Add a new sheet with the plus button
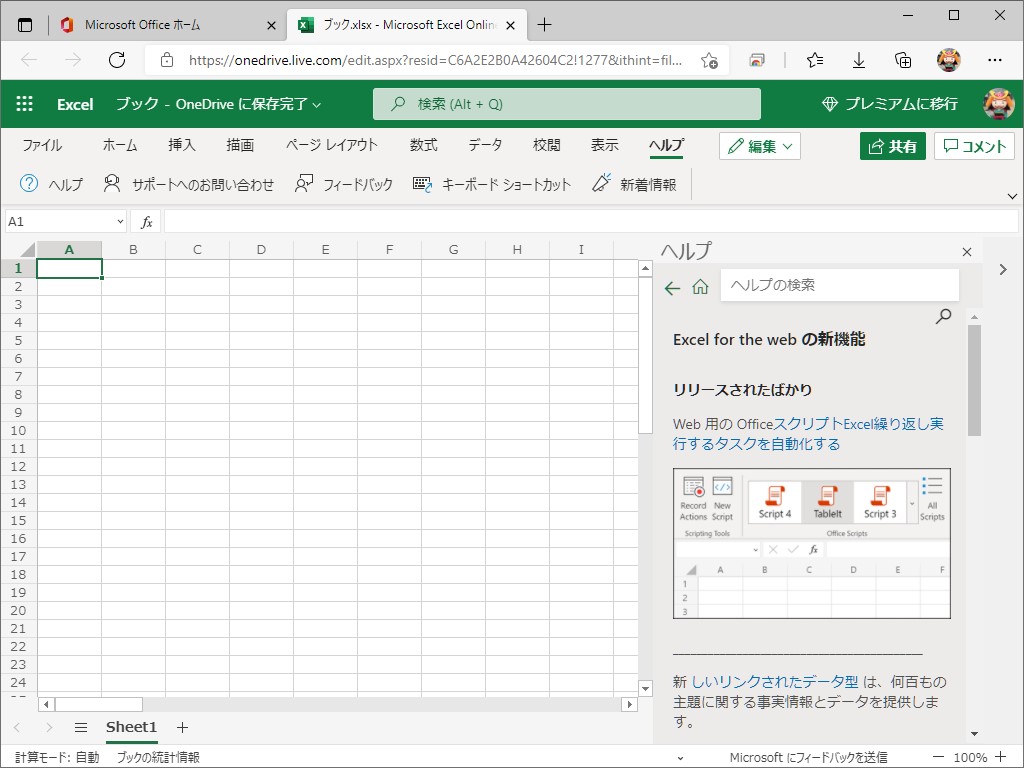The image size is (1024, 768). click(x=182, y=727)
